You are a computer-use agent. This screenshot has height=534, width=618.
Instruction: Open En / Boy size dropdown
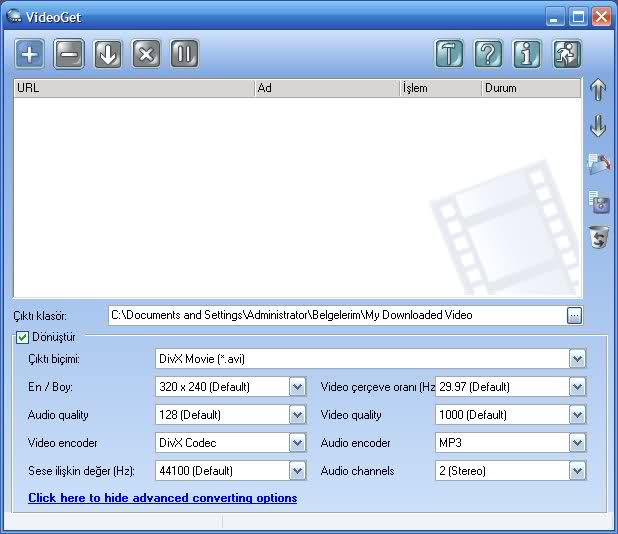[298, 387]
